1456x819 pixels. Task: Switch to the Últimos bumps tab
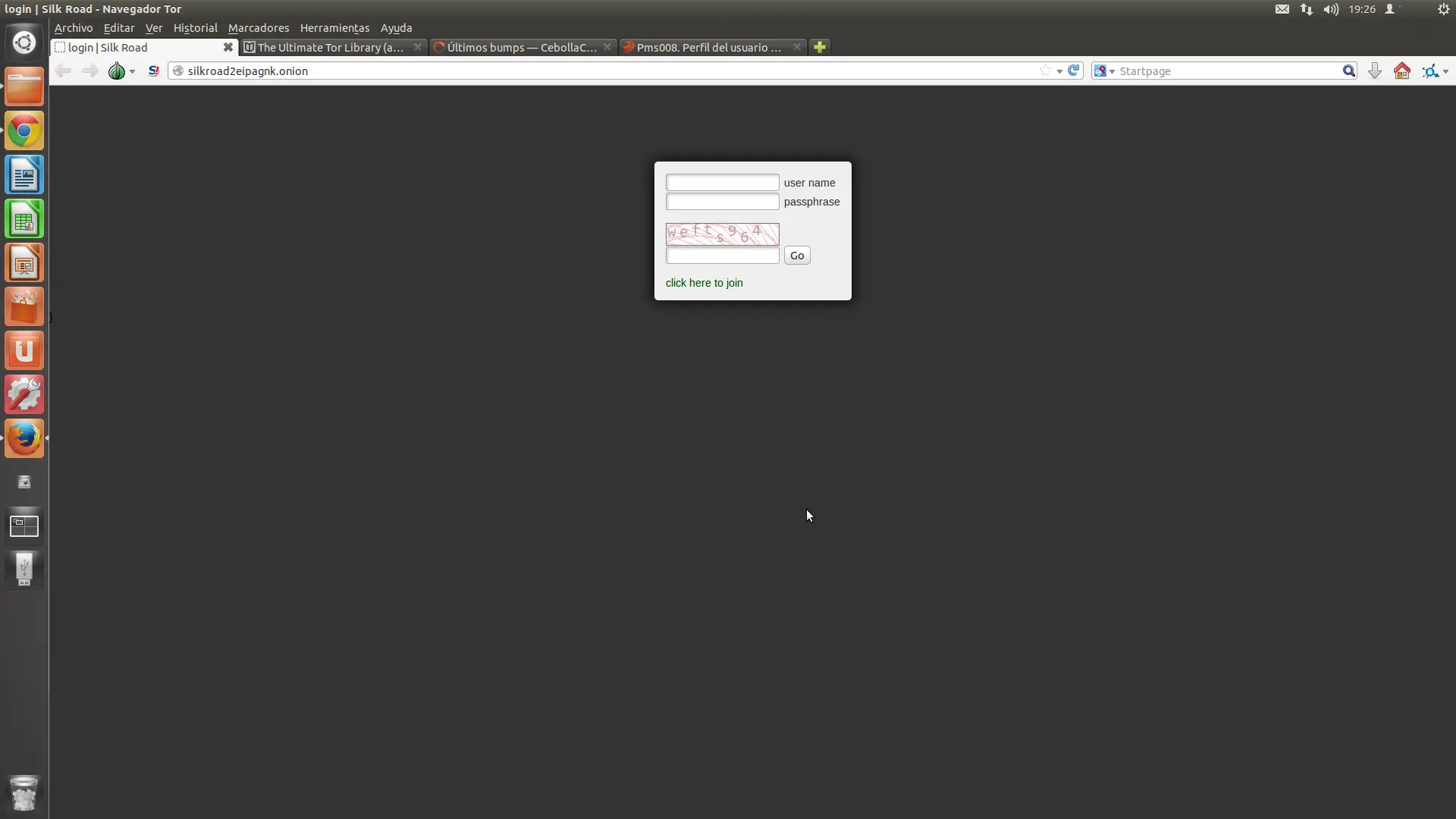[x=522, y=47]
